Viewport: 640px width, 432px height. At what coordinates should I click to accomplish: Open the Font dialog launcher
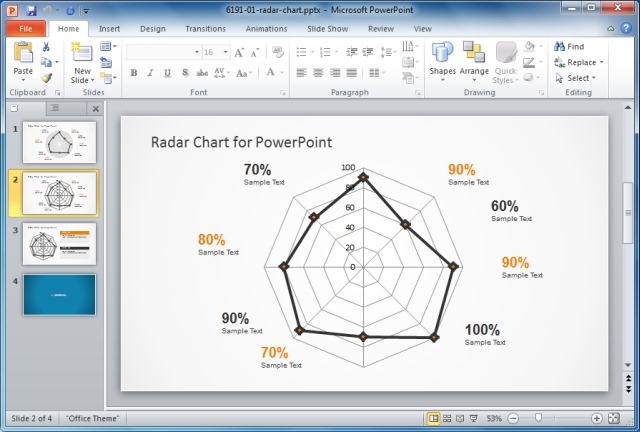coord(282,93)
